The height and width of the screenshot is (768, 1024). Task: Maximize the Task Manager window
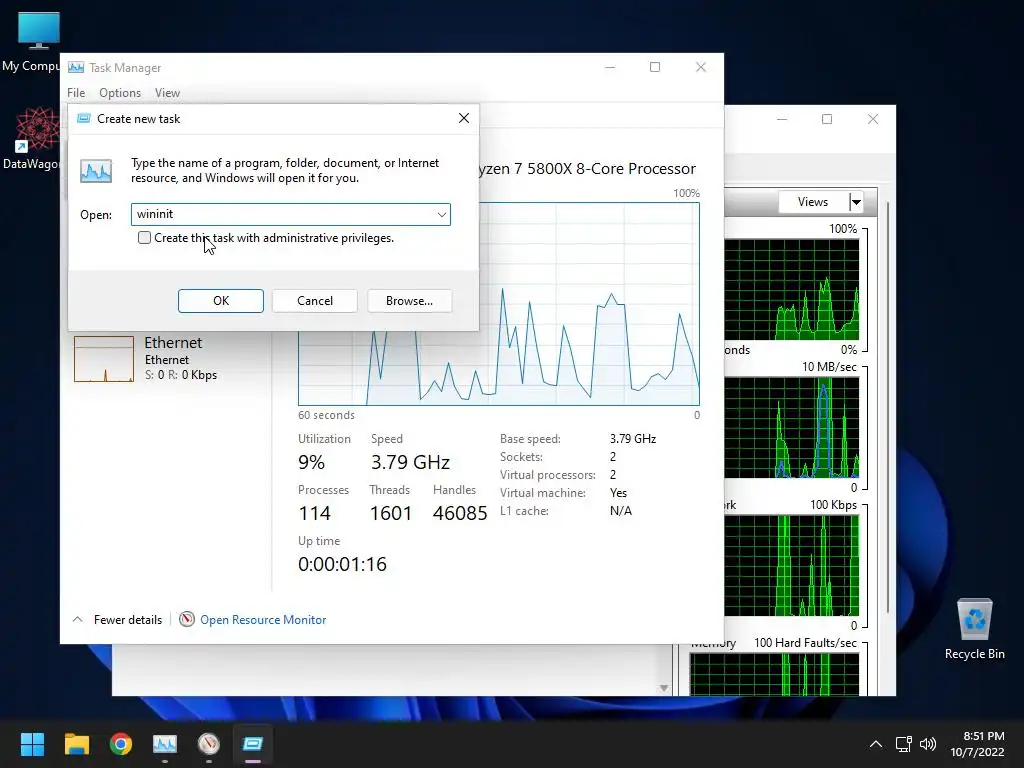coord(655,67)
